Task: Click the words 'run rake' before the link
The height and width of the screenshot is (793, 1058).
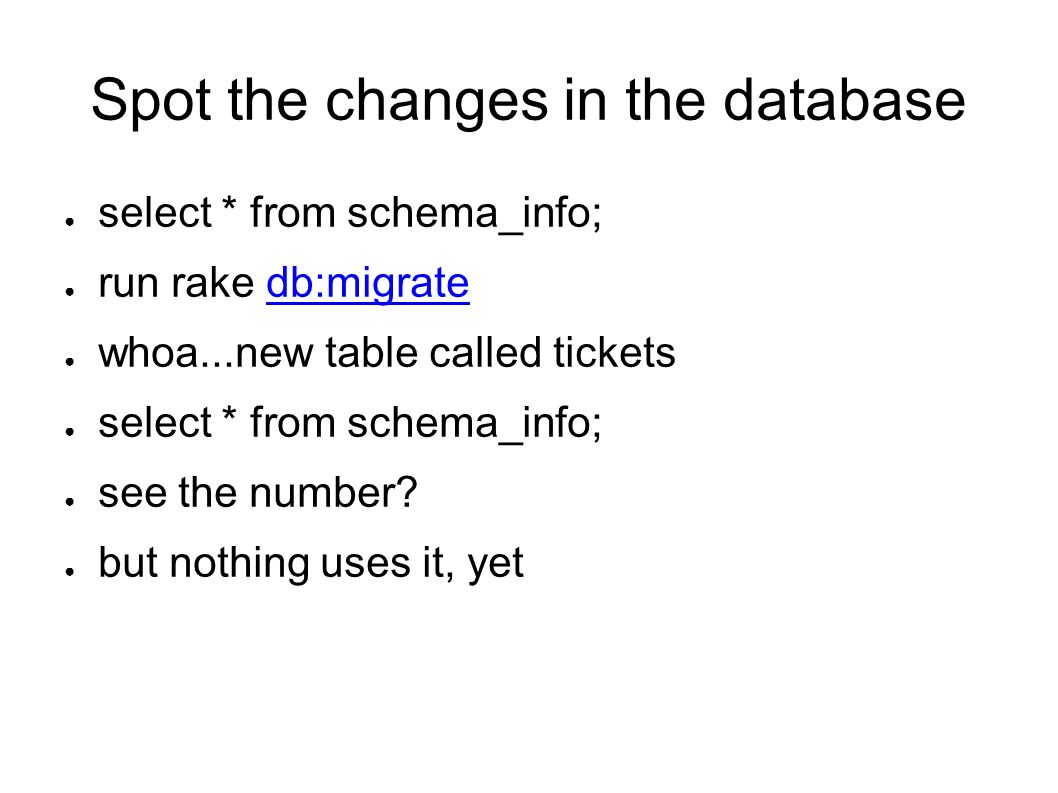Action: coord(176,283)
